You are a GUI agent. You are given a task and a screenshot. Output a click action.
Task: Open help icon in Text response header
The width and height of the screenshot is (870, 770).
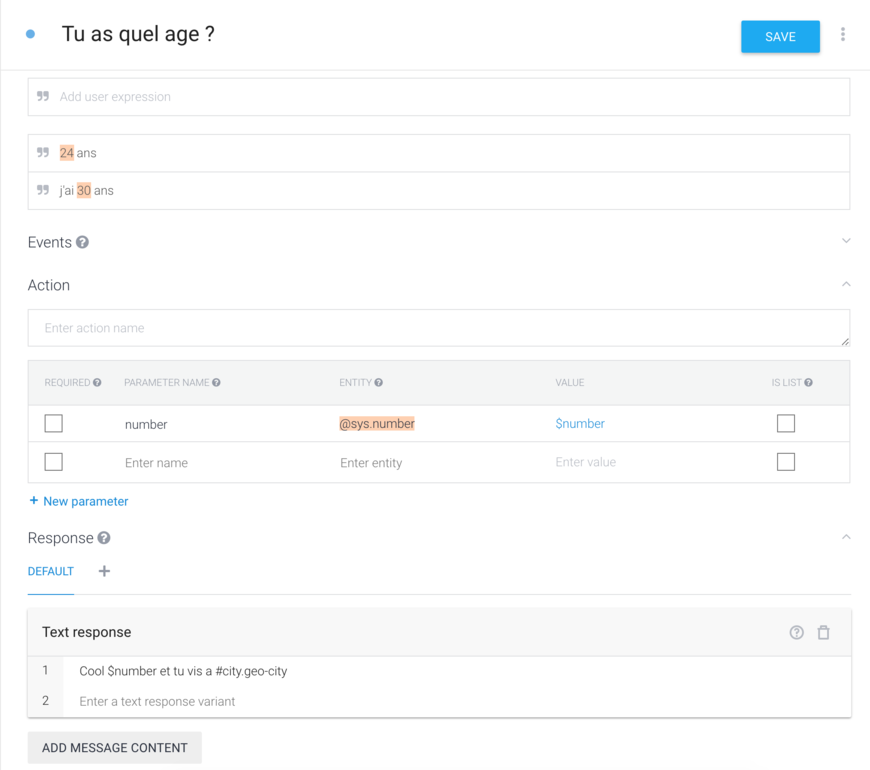click(x=797, y=632)
